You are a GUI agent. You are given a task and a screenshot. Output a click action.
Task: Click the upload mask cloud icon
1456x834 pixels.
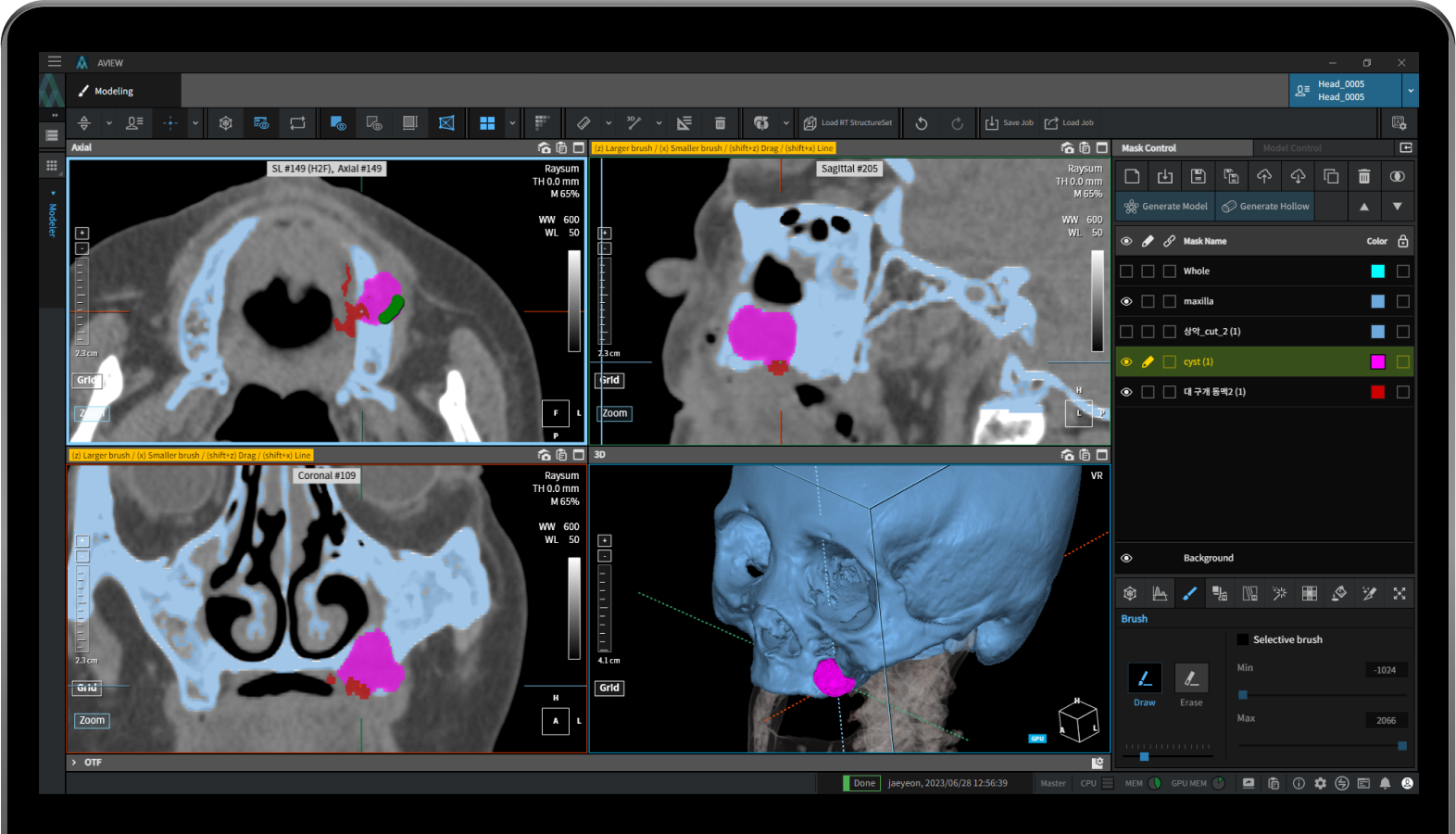tap(1264, 176)
